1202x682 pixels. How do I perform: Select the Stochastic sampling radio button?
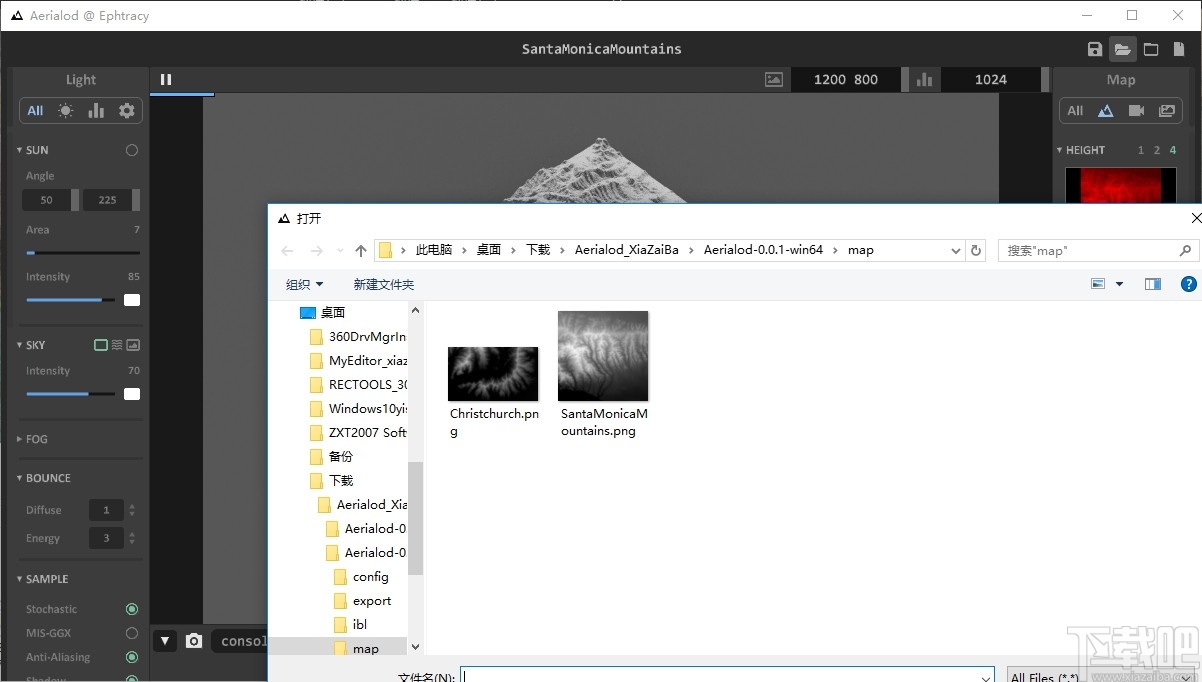click(131, 608)
